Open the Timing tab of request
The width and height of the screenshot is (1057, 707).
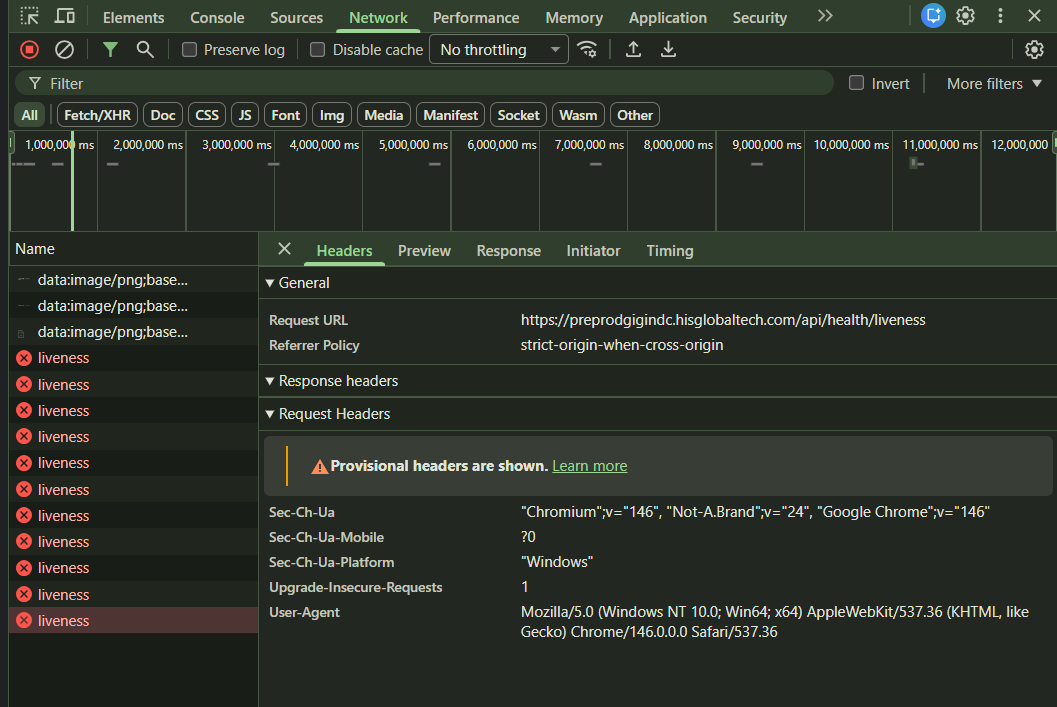(670, 251)
